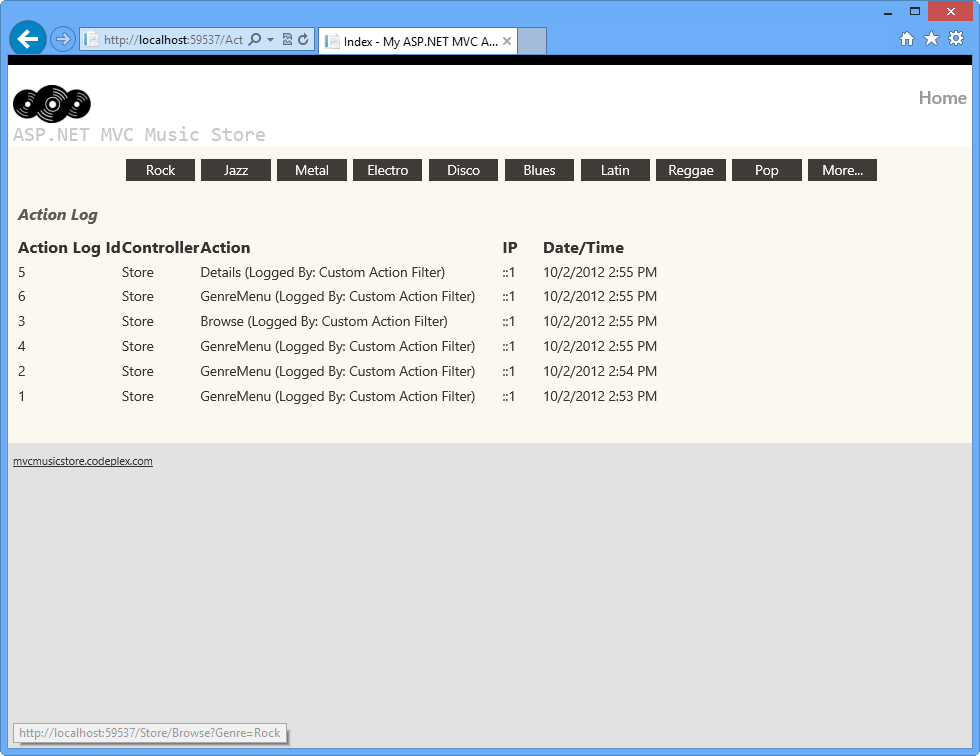Click the Reggae genre option
The height and width of the screenshot is (756, 980).
pos(690,170)
